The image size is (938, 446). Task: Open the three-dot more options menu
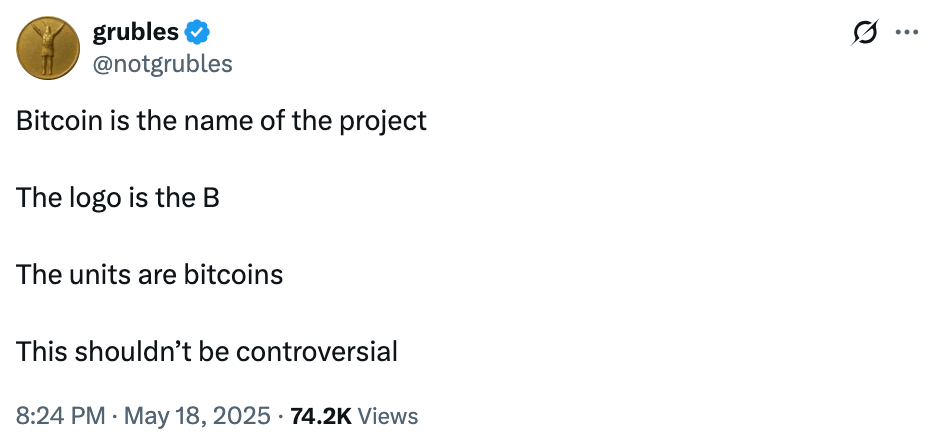(x=906, y=33)
